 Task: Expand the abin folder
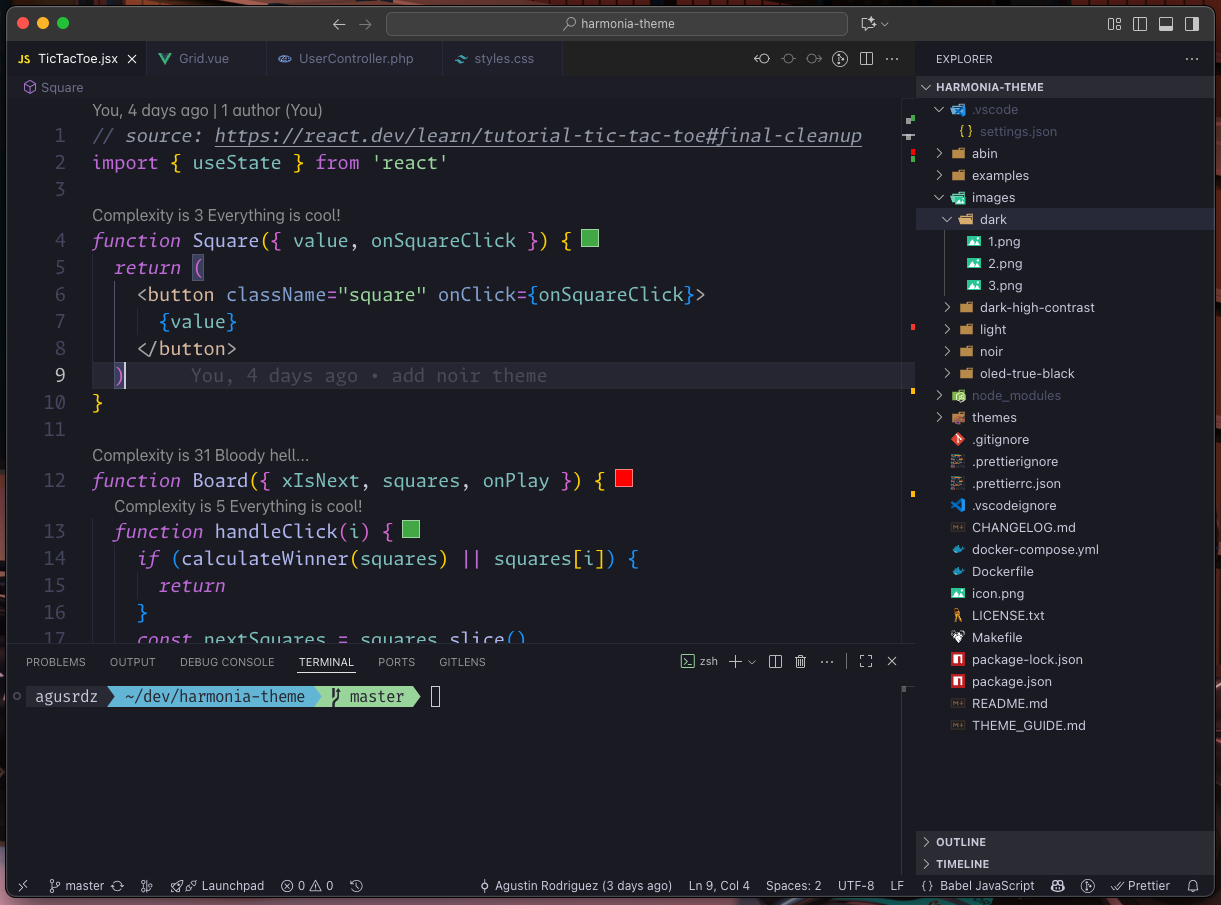point(1065,153)
